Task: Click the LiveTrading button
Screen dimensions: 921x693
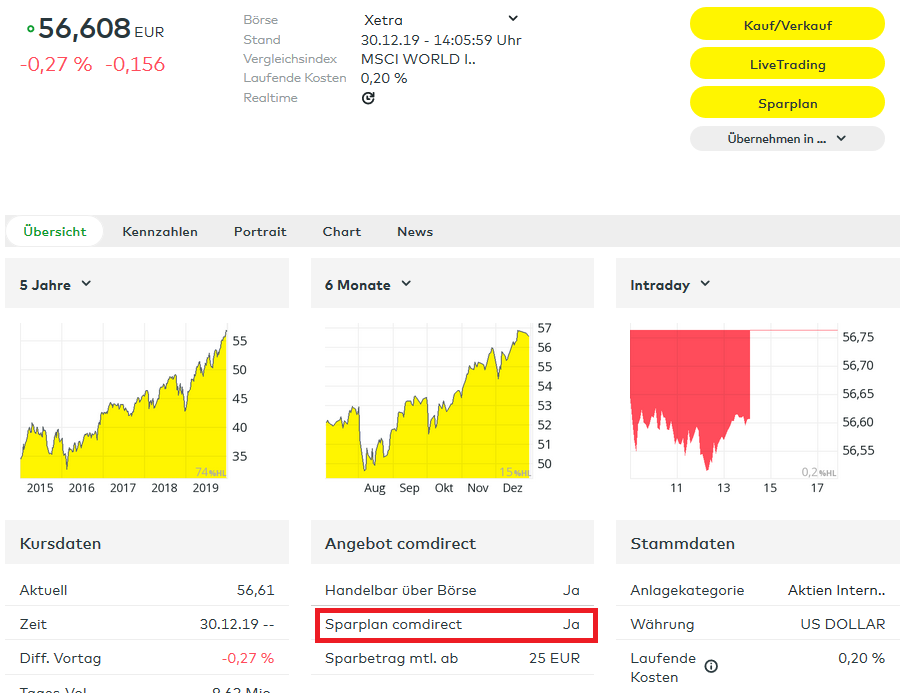Action: click(787, 64)
